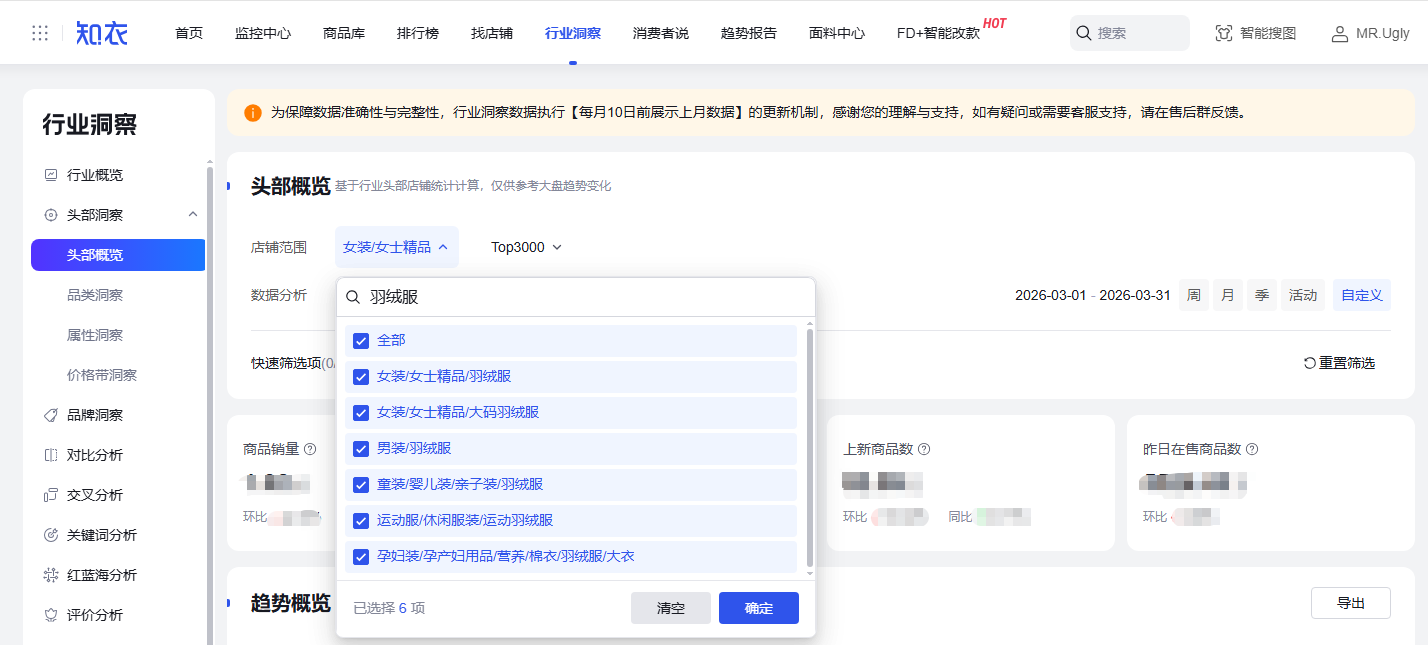Open 头部概览 in the sidebar
1428x645 pixels.
click(118, 255)
